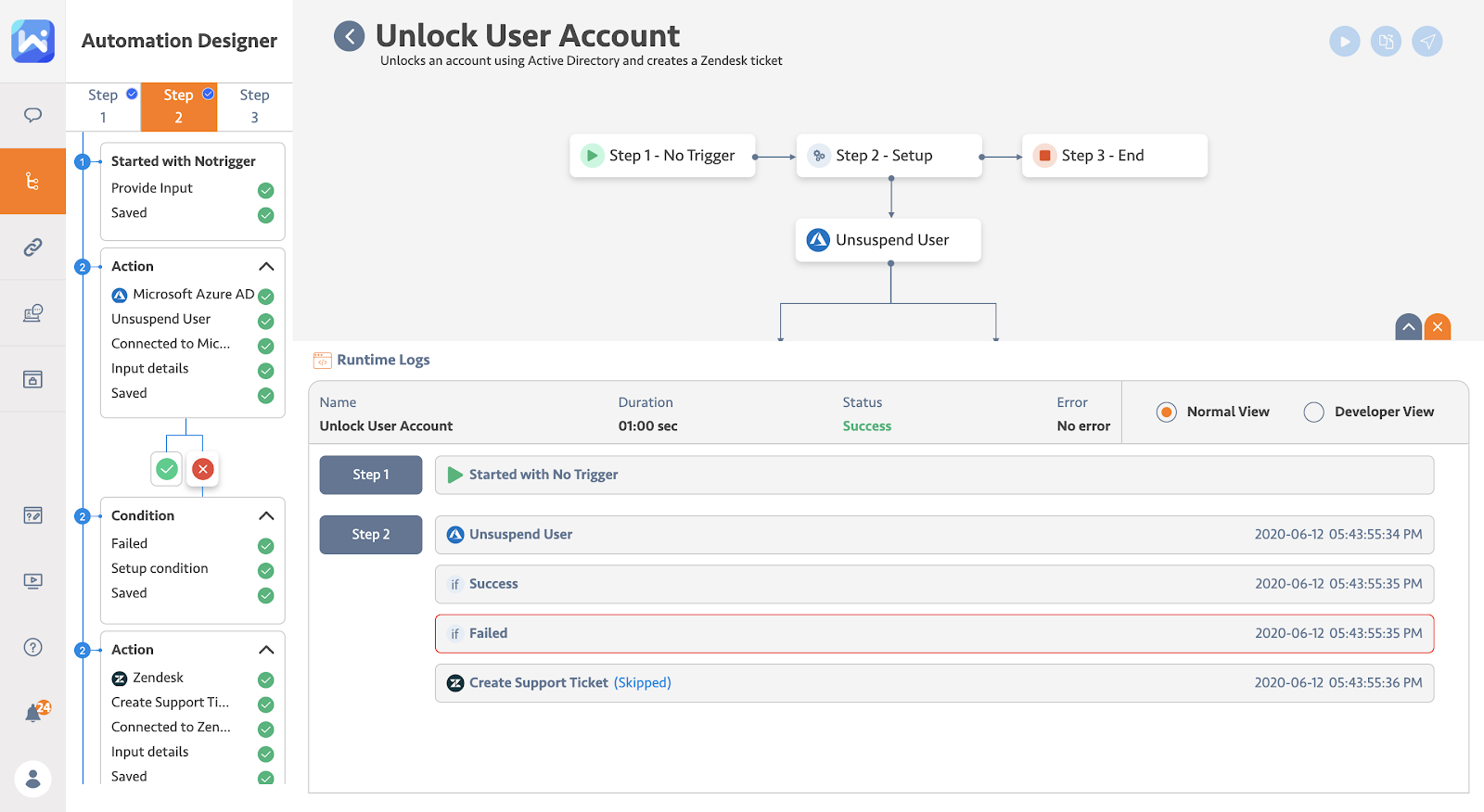
Task: Click the red X condition branch button
Action: tap(203, 469)
